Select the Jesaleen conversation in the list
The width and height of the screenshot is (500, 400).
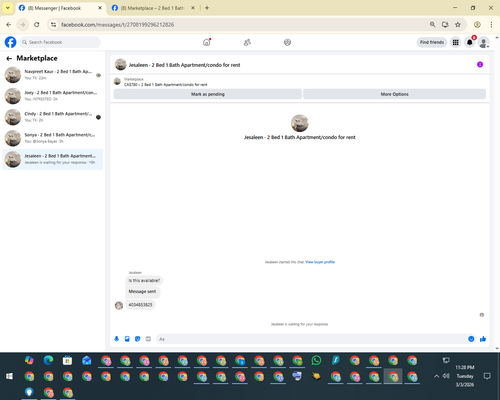53,159
